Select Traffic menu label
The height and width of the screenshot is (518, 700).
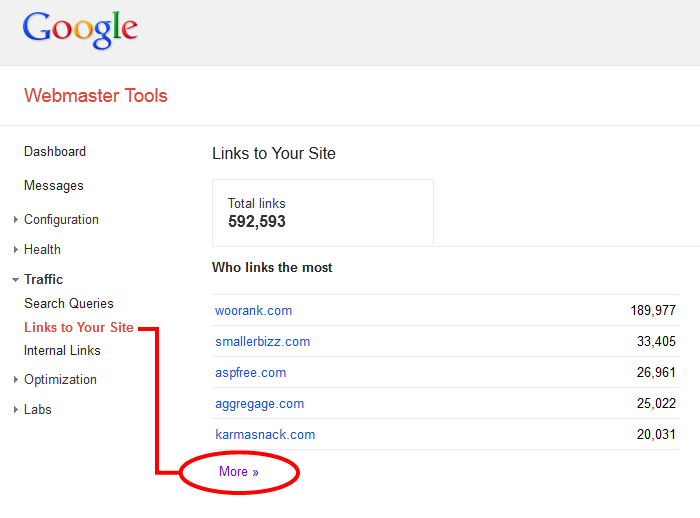pyautogui.click(x=43, y=279)
